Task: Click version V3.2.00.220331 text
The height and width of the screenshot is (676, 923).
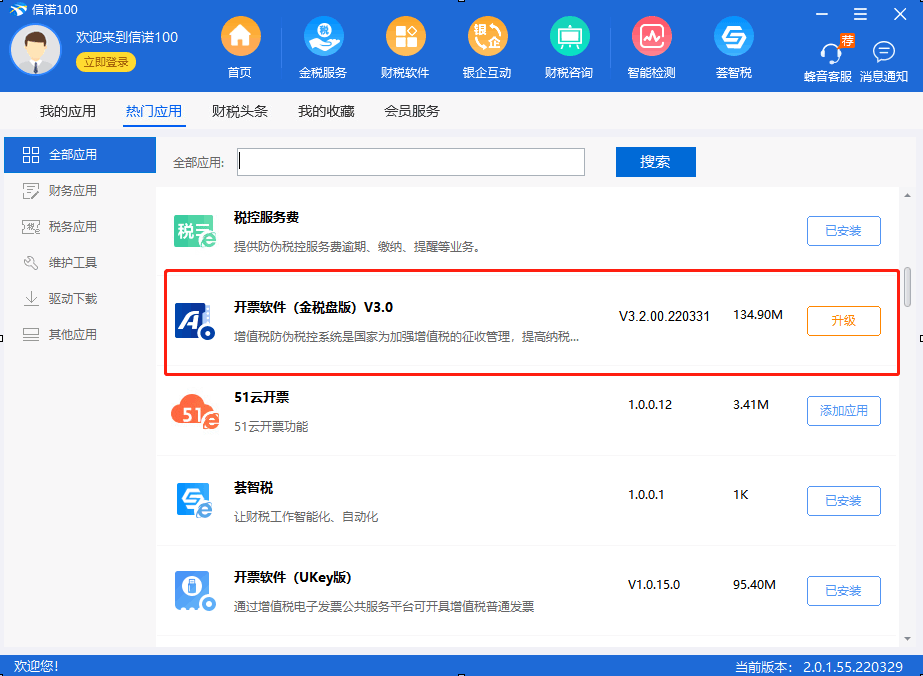Action: [x=665, y=317]
